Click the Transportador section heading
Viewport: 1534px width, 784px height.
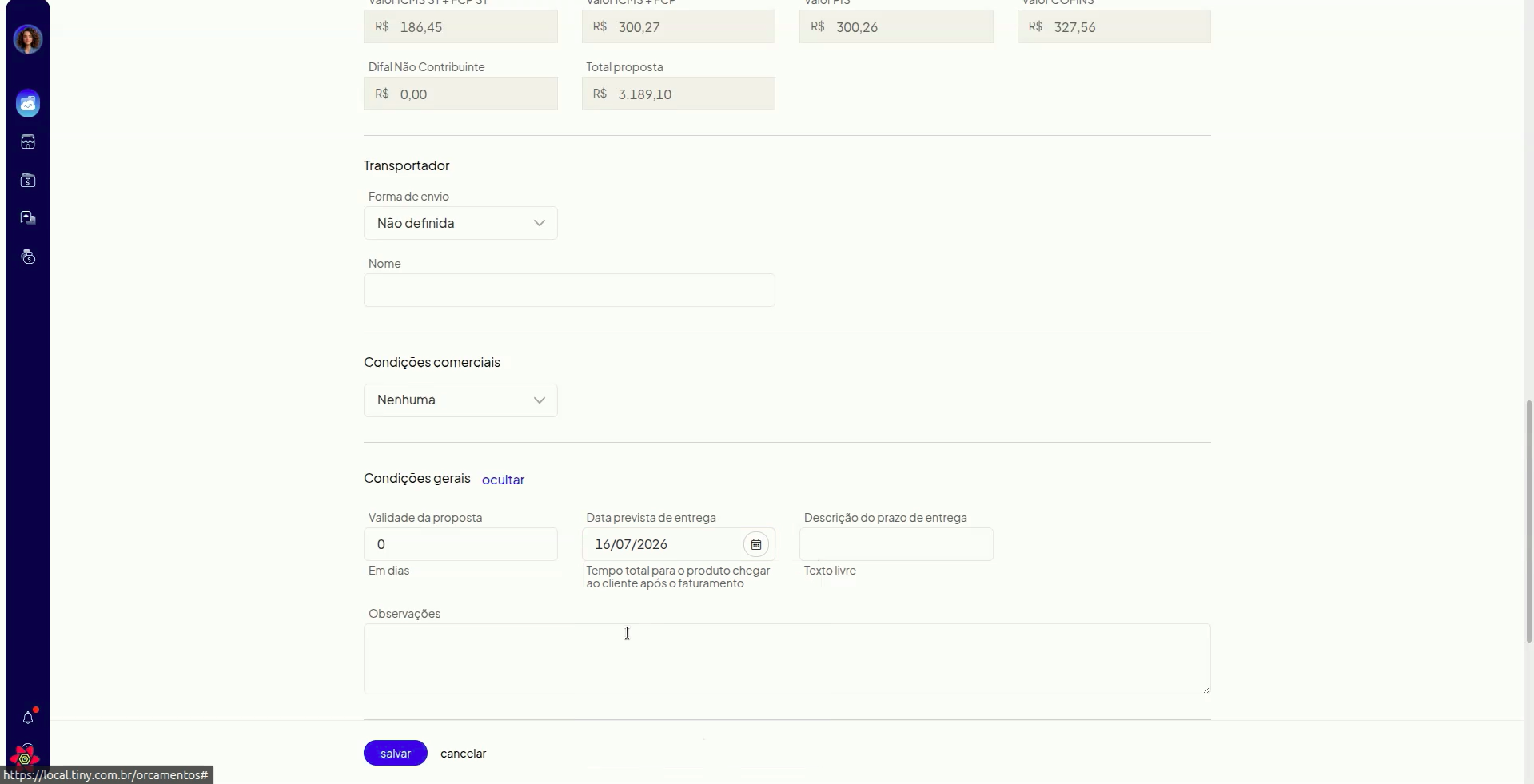tap(406, 165)
